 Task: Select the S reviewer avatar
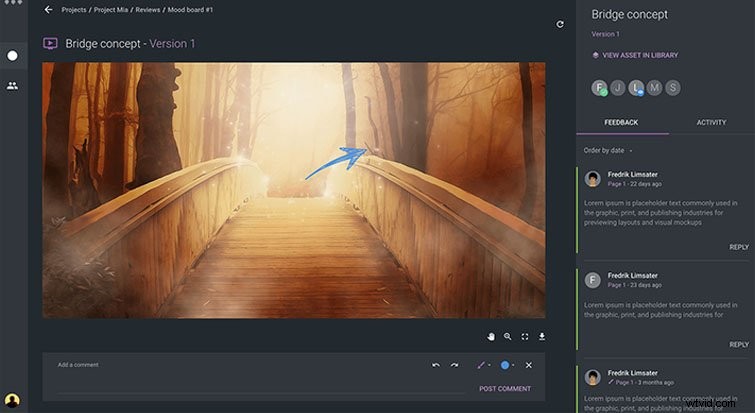coord(673,88)
